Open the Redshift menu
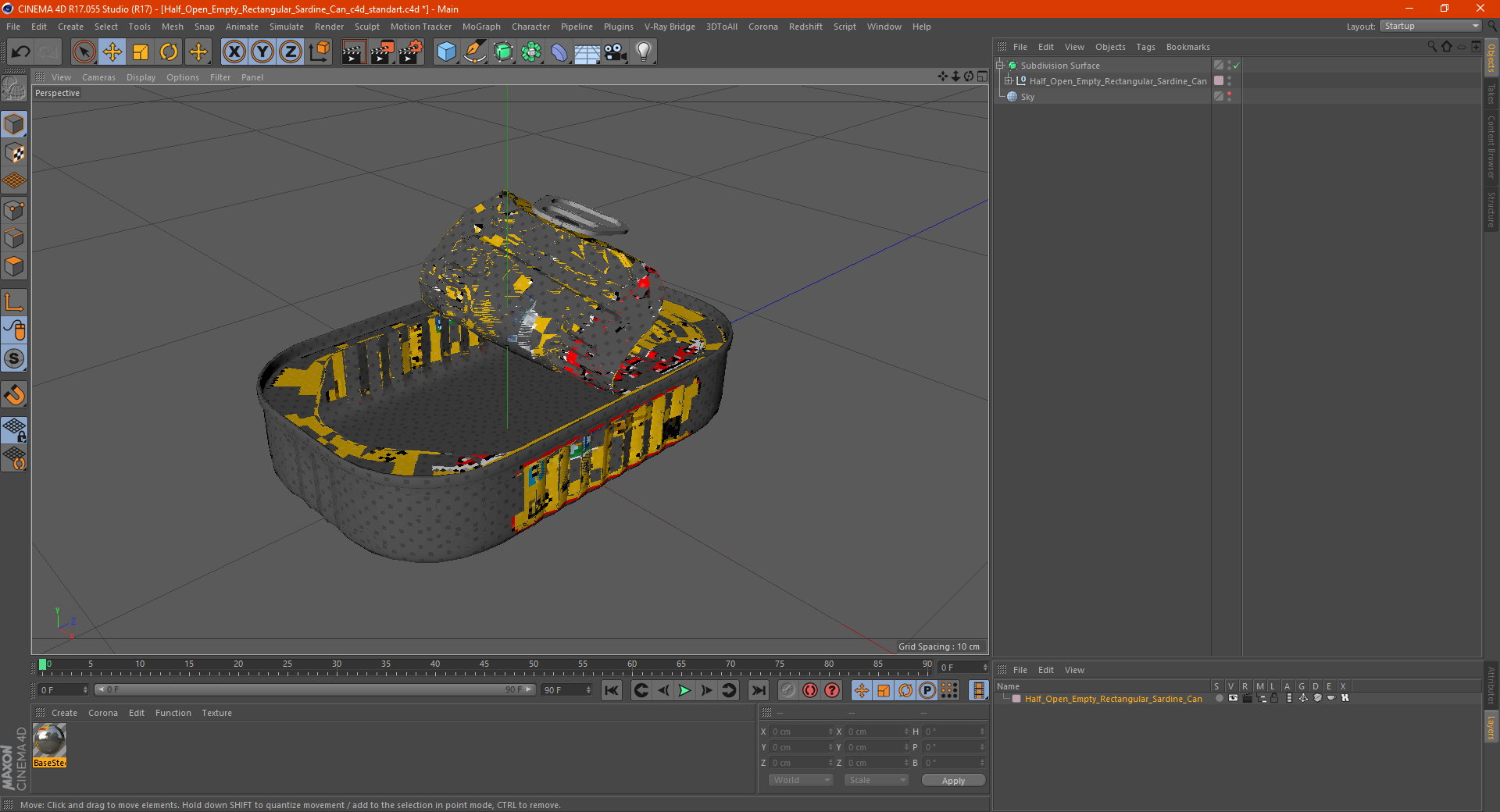1500x812 pixels. point(805,27)
